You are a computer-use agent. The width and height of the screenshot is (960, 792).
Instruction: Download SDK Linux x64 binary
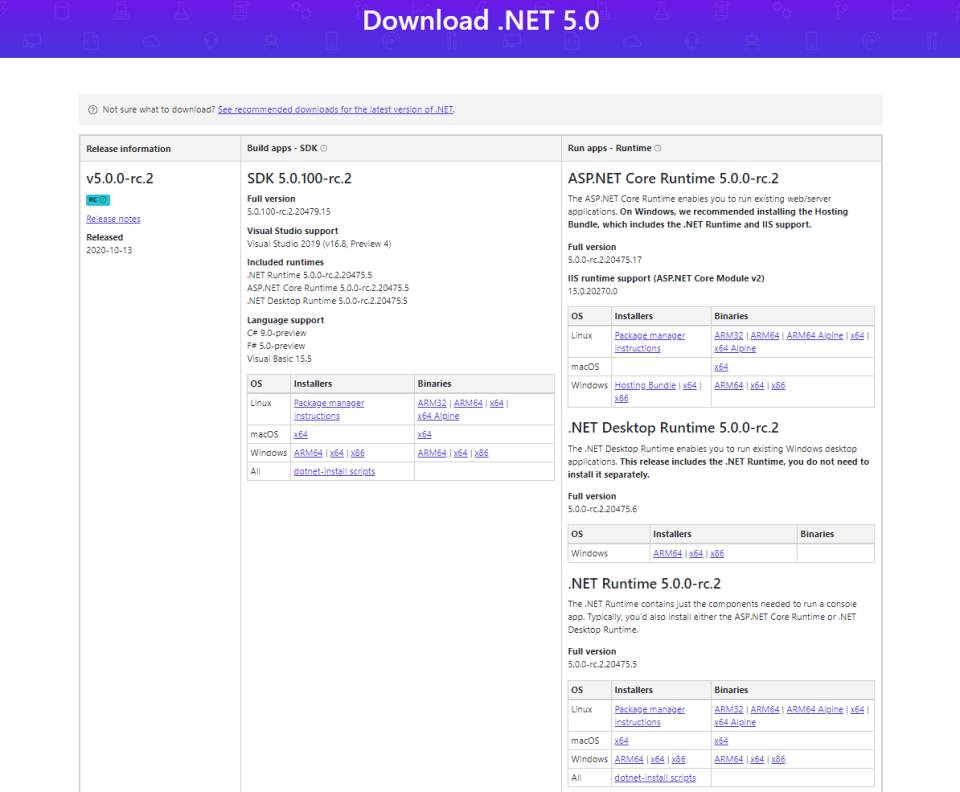click(497, 403)
